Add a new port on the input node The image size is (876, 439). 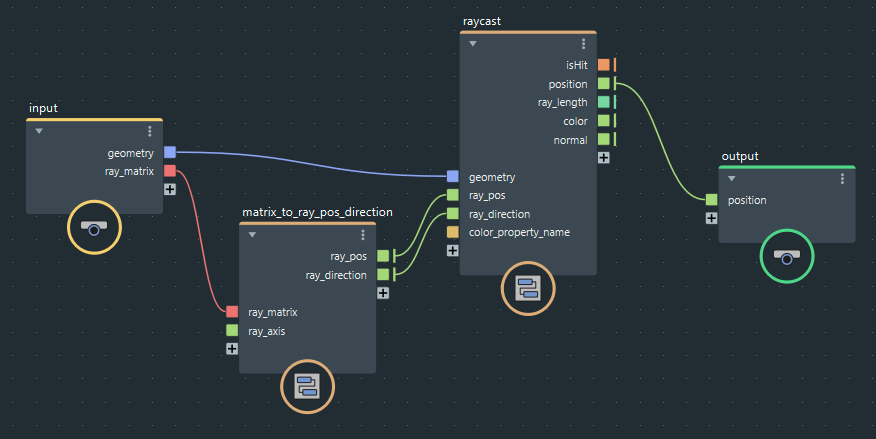pos(170,190)
